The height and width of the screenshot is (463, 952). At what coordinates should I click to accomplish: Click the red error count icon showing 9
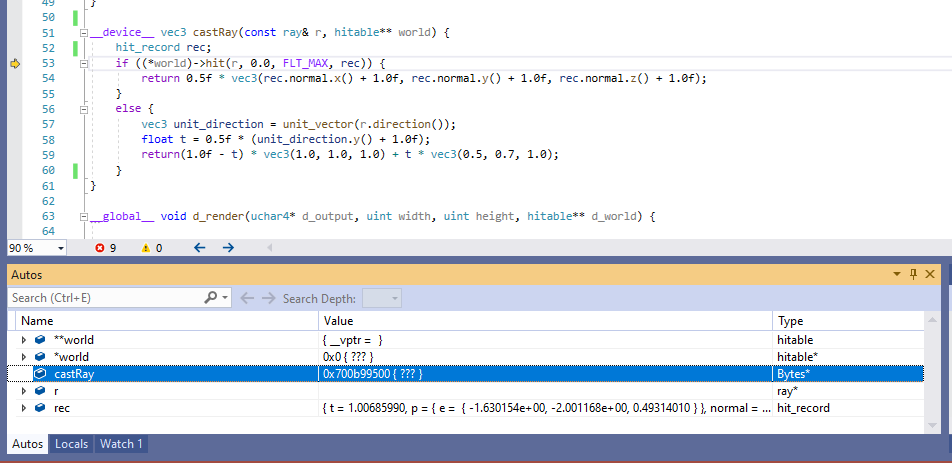[100, 248]
